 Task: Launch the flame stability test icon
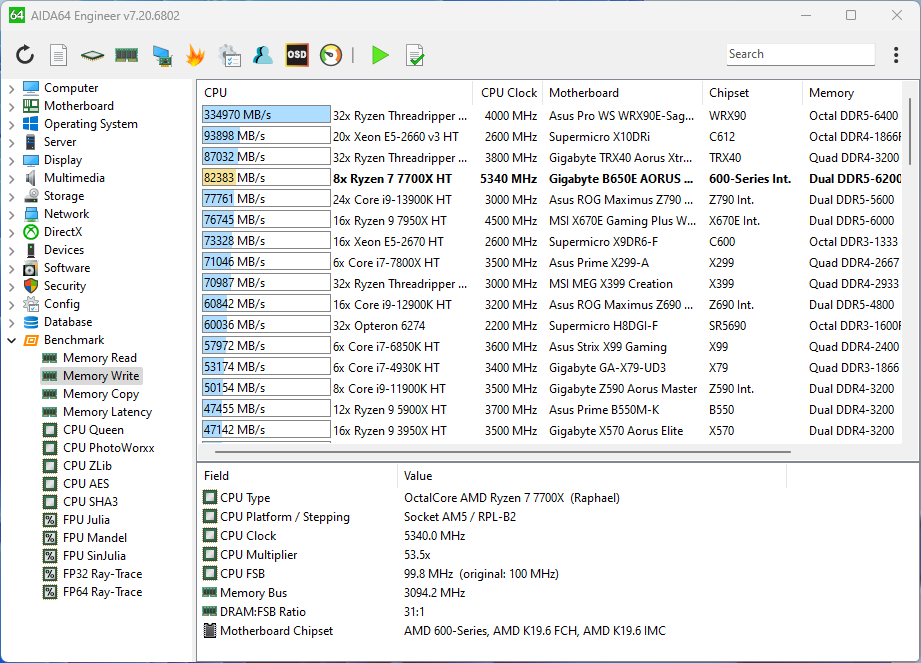click(x=195, y=55)
